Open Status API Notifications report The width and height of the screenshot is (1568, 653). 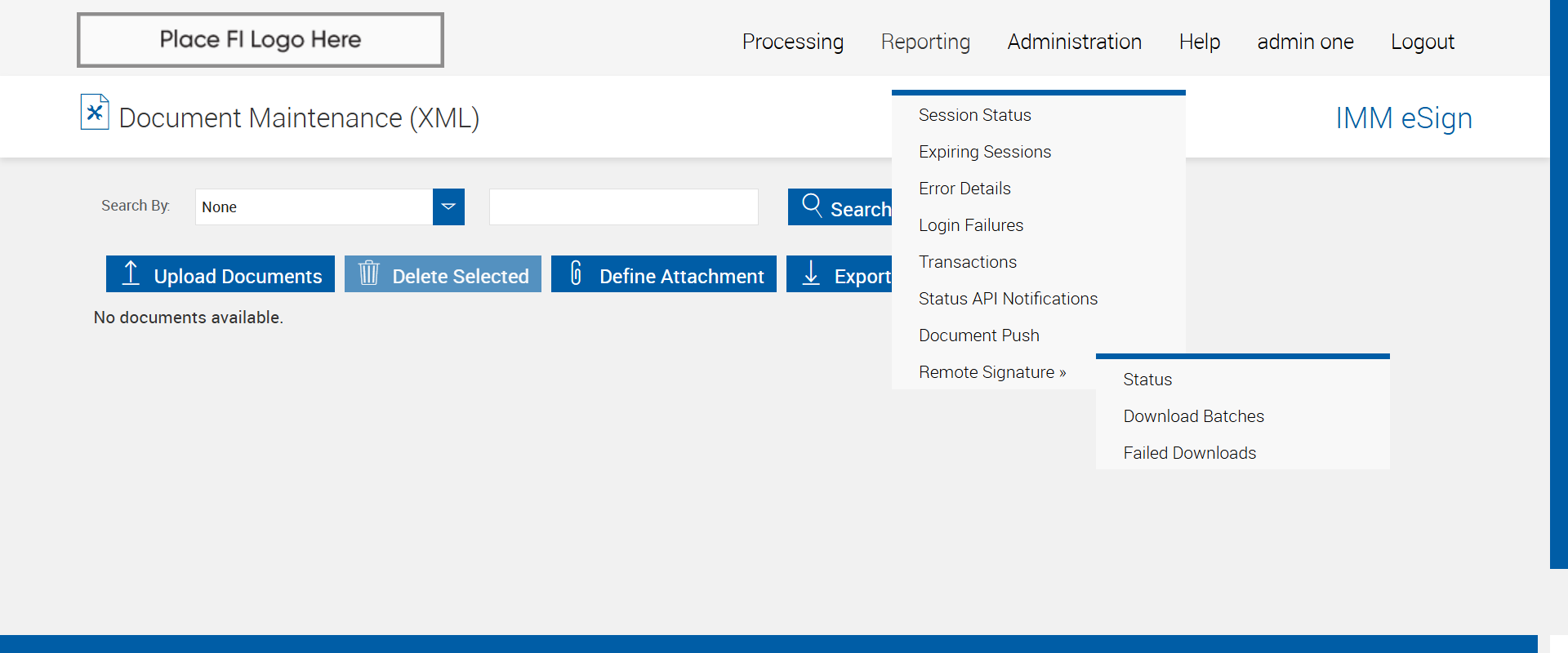point(1008,299)
